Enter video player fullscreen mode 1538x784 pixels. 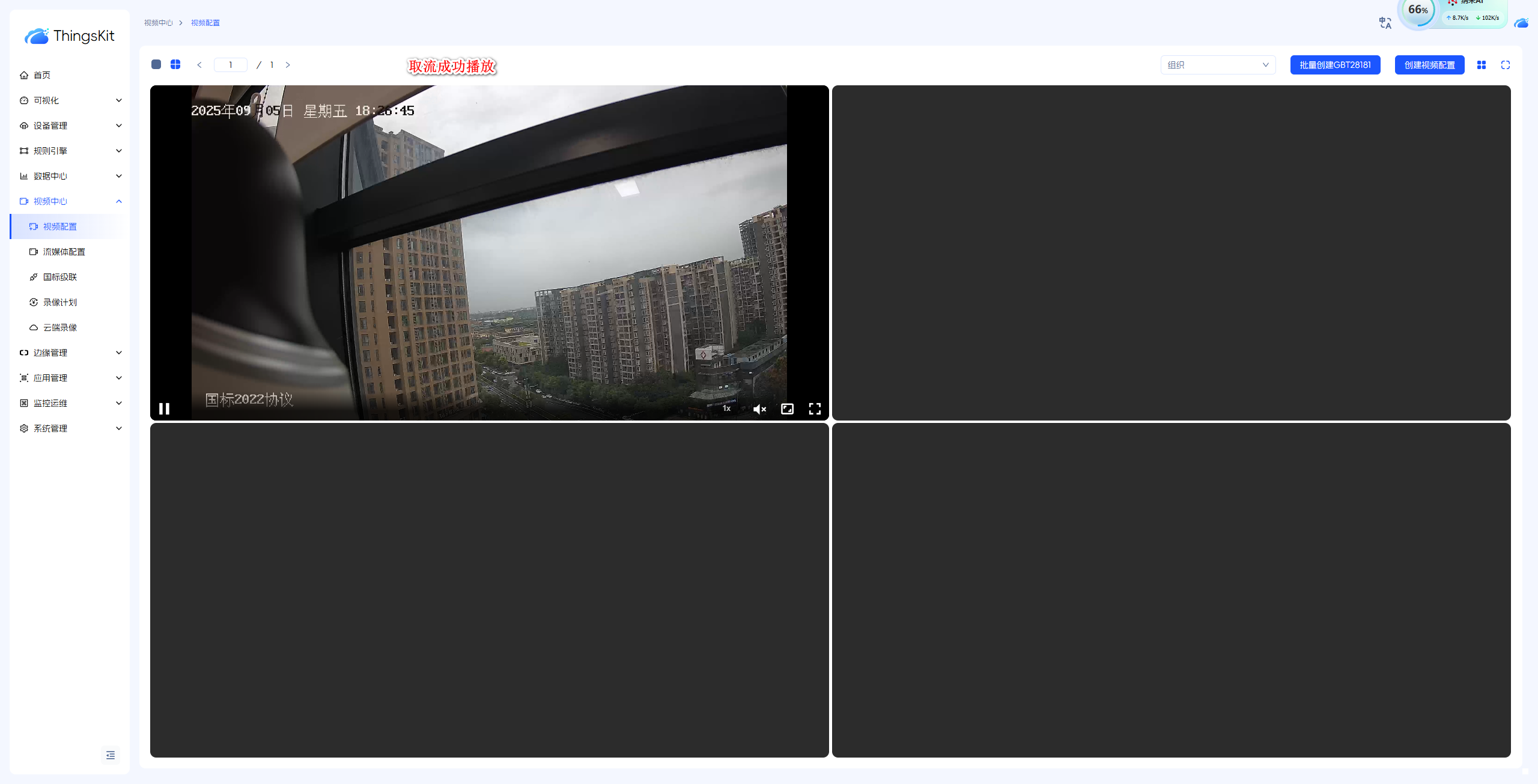pyautogui.click(x=815, y=409)
